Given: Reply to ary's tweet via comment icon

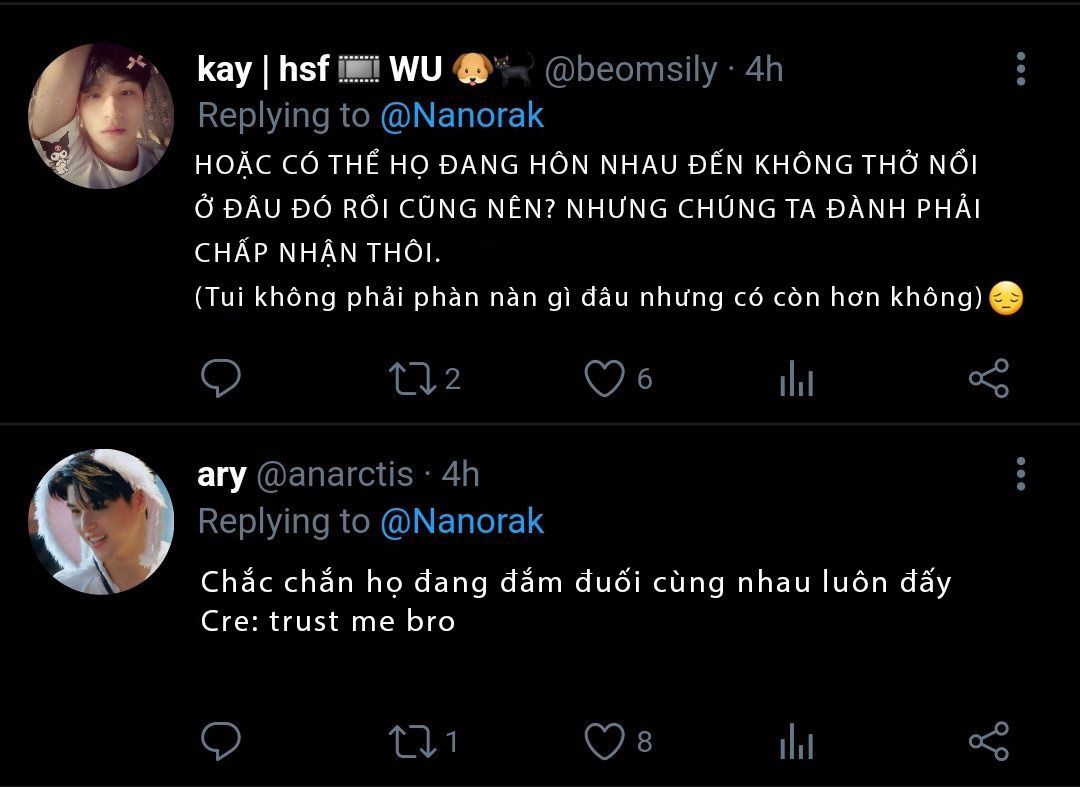Looking at the screenshot, I should 220,741.
